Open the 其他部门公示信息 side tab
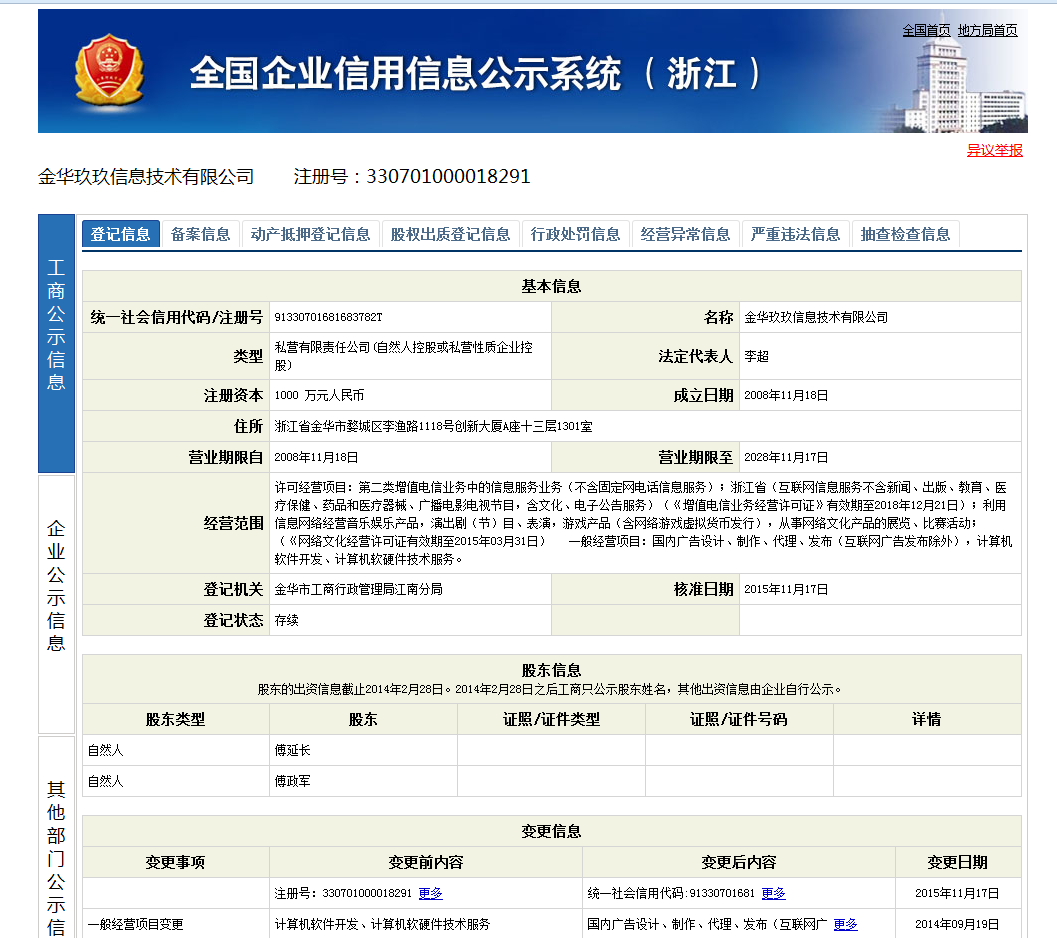Image resolution: width=1057 pixels, height=938 pixels. (56, 837)
